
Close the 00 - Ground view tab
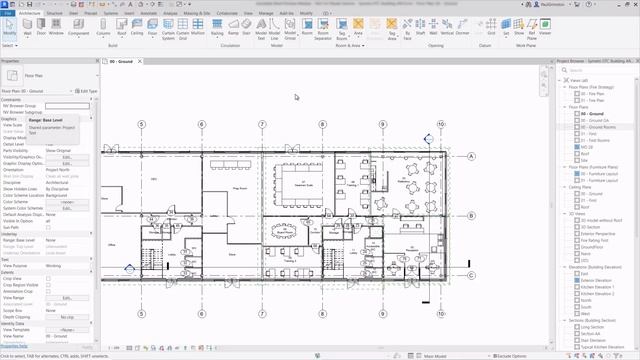tap(140, 61)
